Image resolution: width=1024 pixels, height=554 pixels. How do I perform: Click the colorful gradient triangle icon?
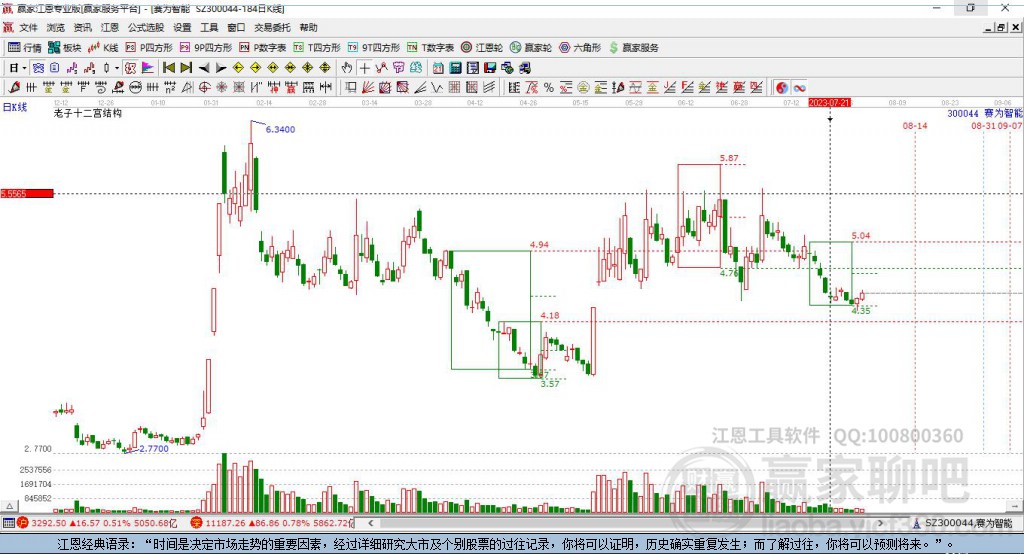point(148,68)
